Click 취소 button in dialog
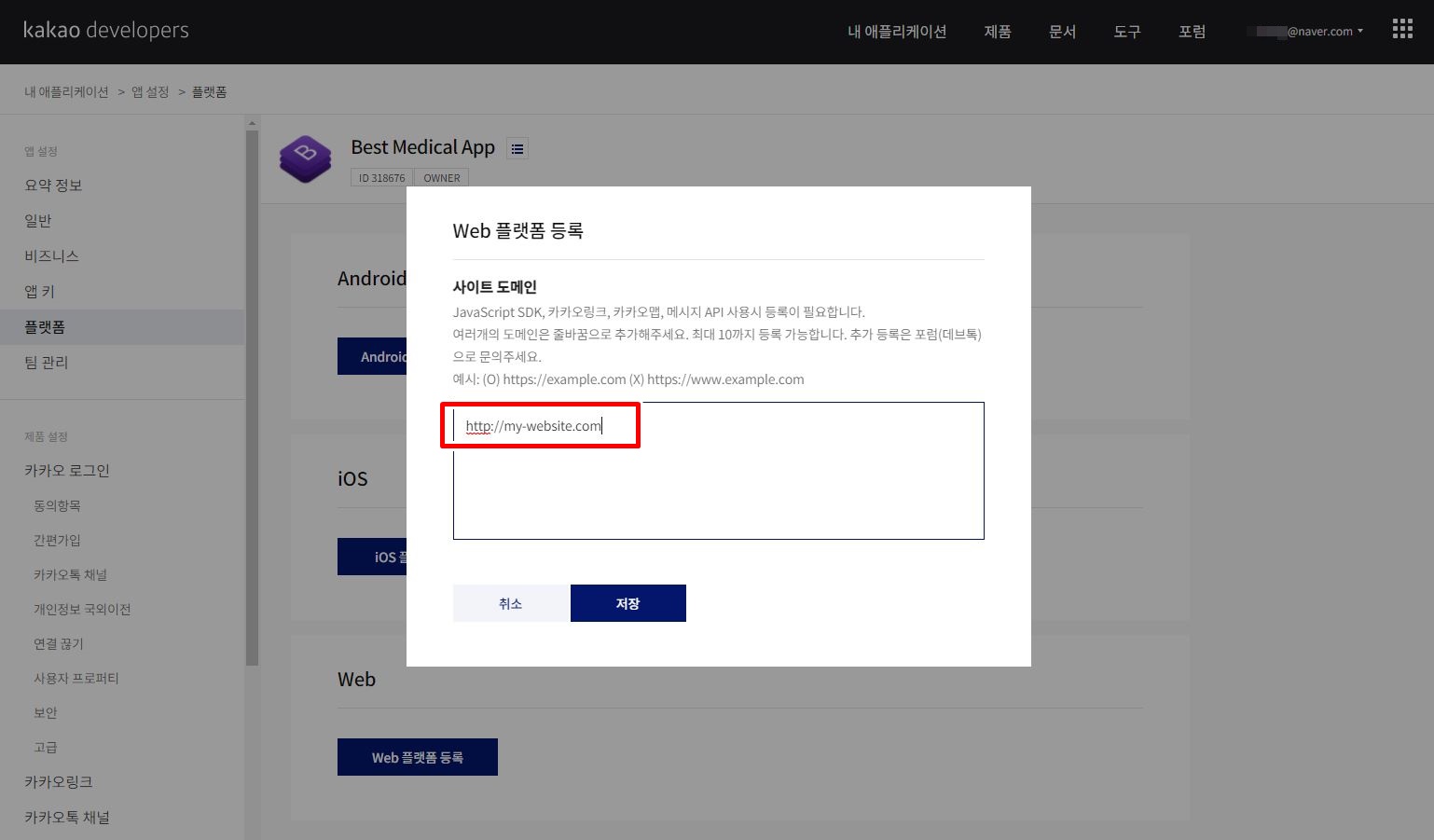This screenshot has width=1434, height=840. [510, 603]
